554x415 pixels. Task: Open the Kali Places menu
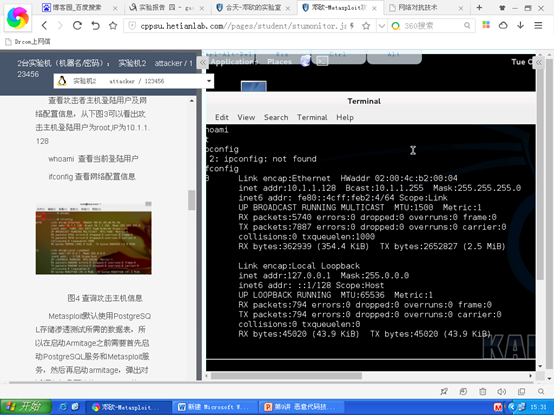(x=279, y=62)
